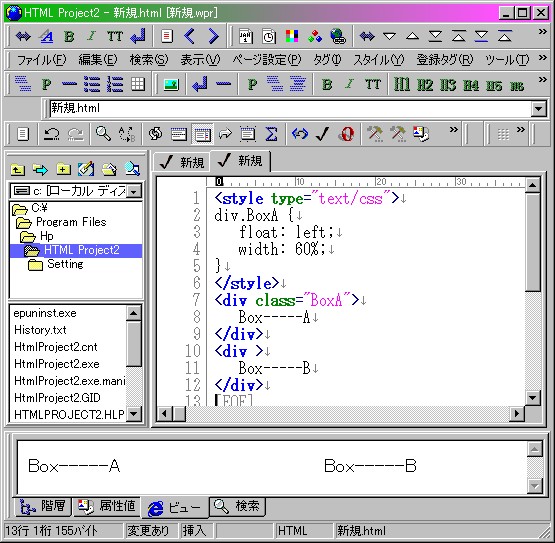Open the 表示(V) menu
The image size is (555, 543).
[x=200, y=60]
